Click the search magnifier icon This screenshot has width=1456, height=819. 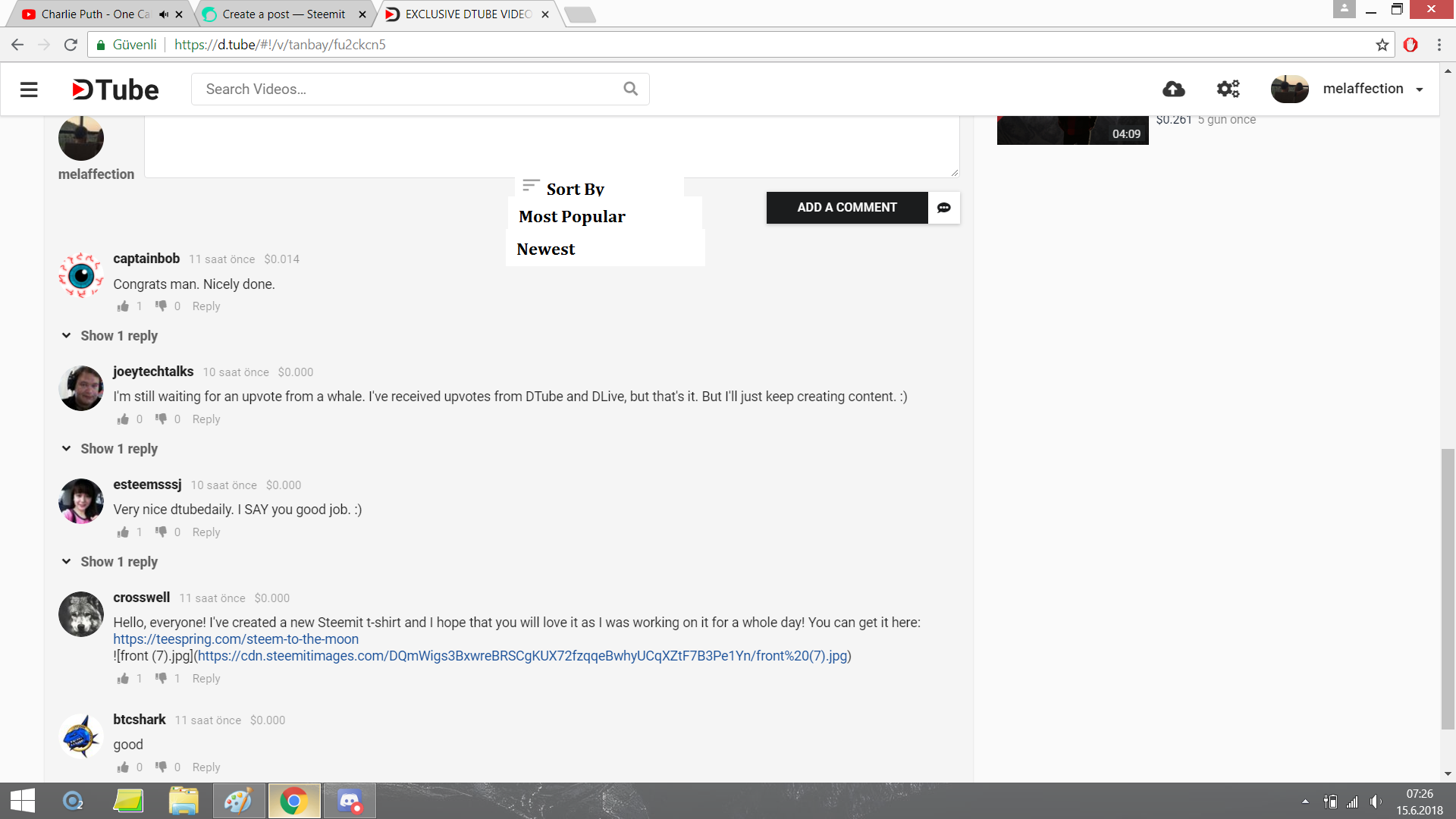(x=630, y=89)
